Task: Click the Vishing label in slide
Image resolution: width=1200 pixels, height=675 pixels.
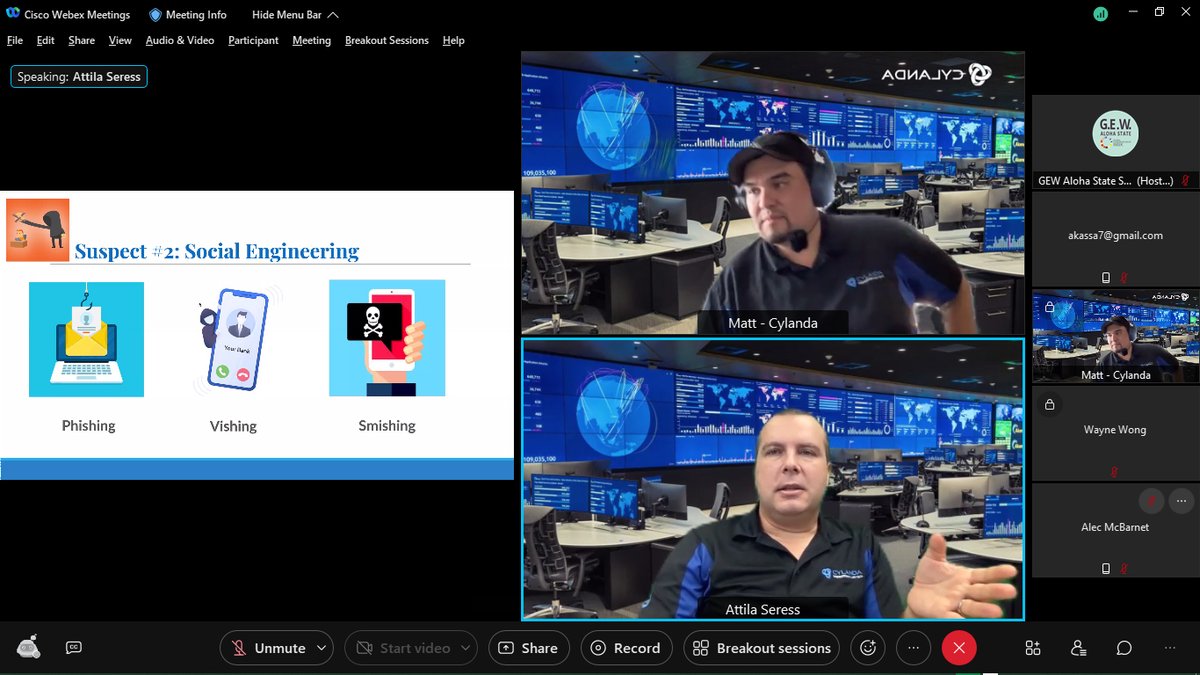Action: click(x=233, y=426)
